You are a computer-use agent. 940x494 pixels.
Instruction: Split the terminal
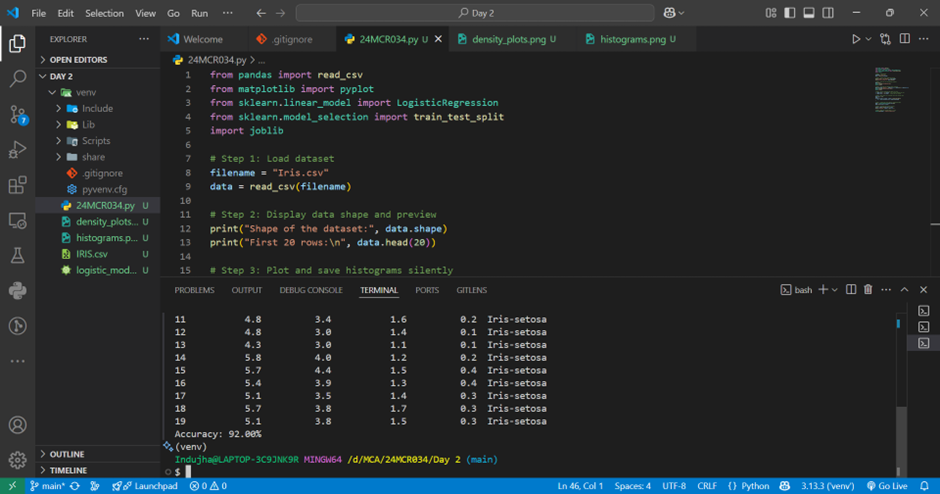pyautogui.click(x=851, y=290)
